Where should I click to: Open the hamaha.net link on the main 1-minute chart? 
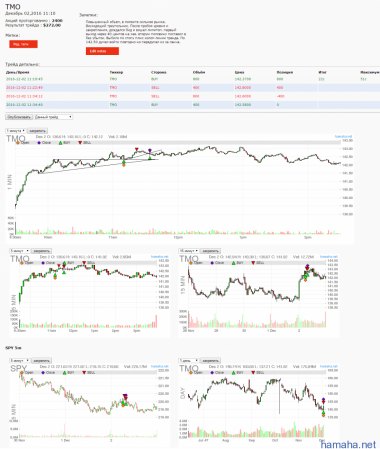(x=343, y=136)
